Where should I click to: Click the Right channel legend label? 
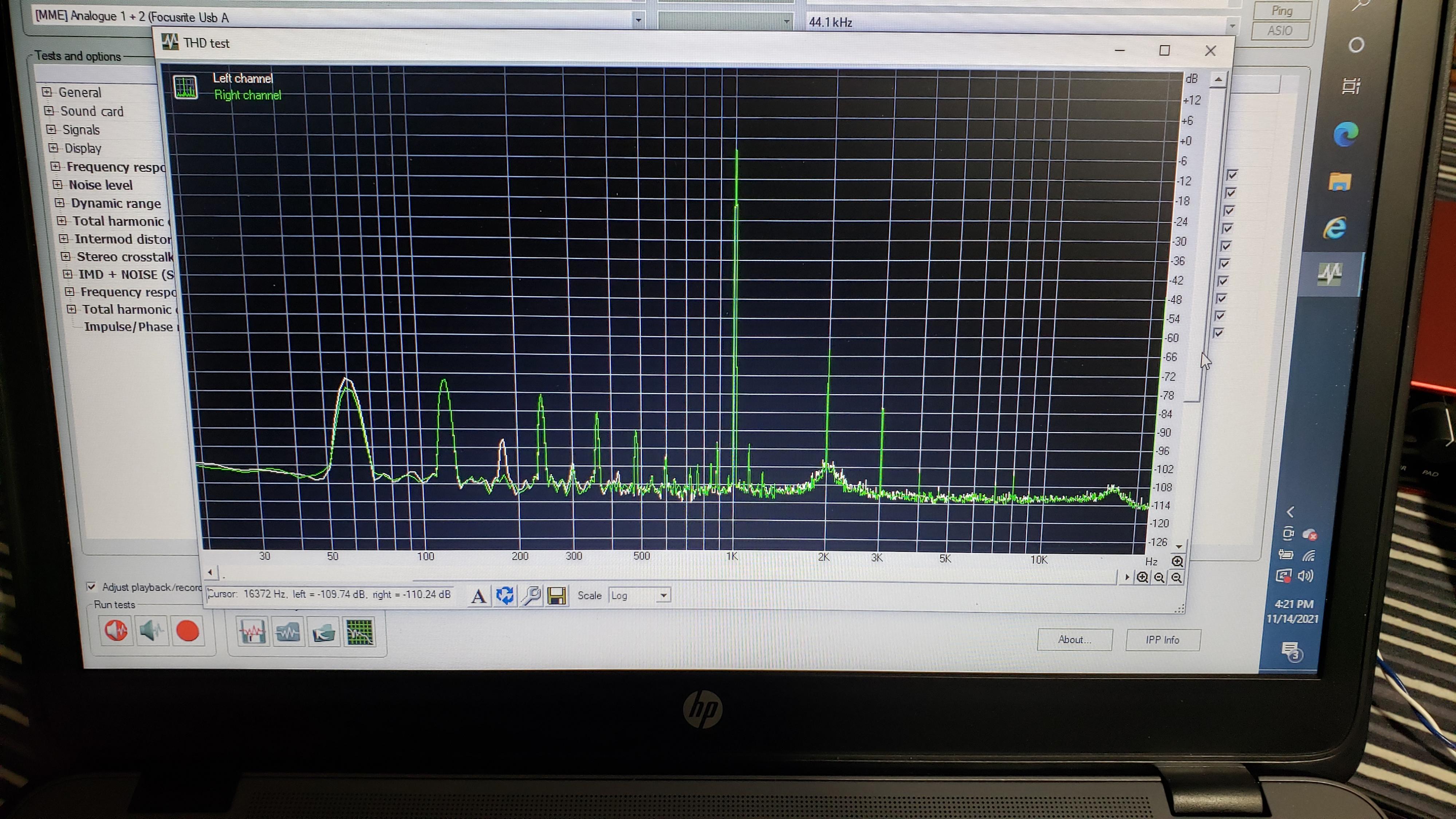tap(248, 95)
